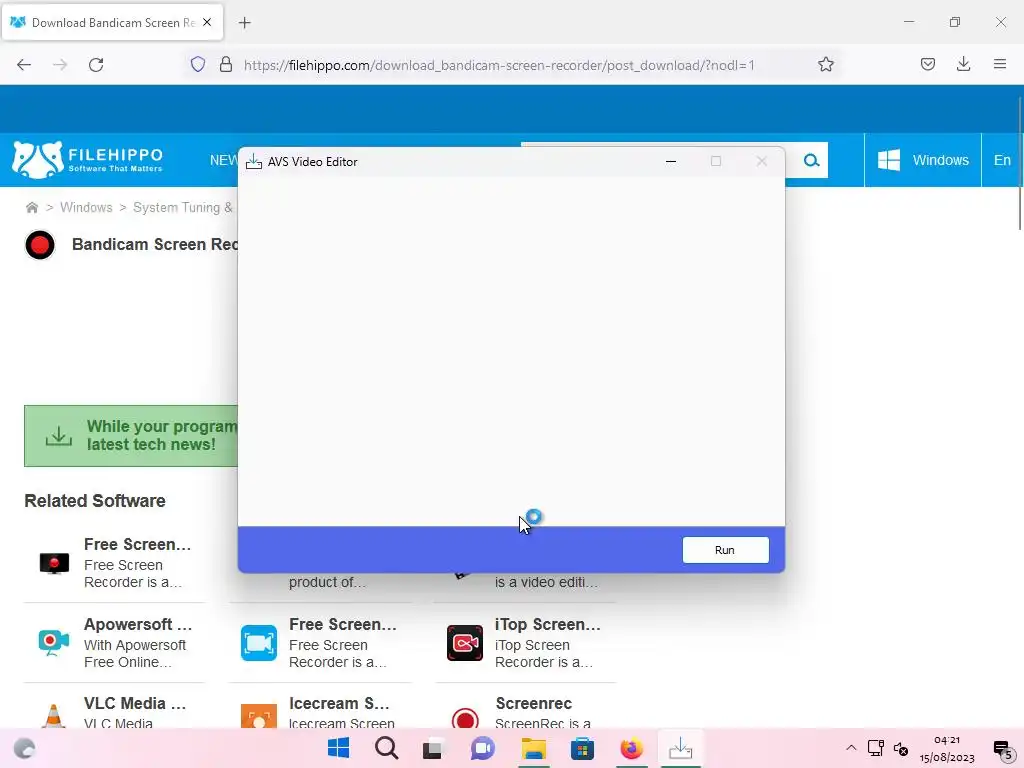Select the Download Bandicam Screen Recorder tab
Image resolution: width=1024 pixels, height=768 pixels.
coord(113,22)
